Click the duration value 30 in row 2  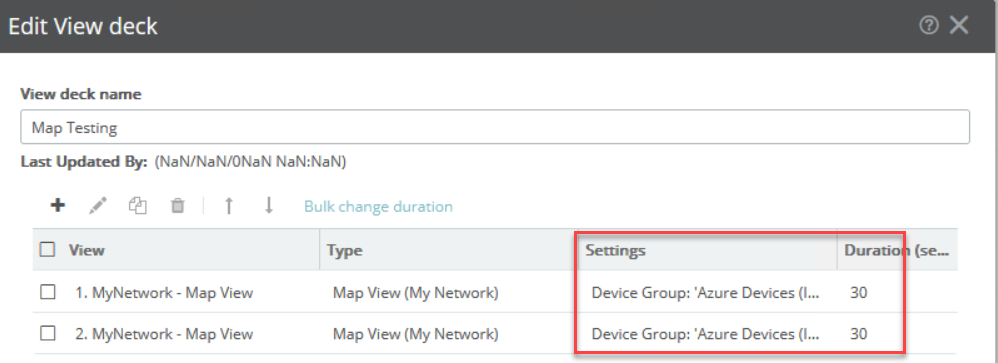click(859, 334)
